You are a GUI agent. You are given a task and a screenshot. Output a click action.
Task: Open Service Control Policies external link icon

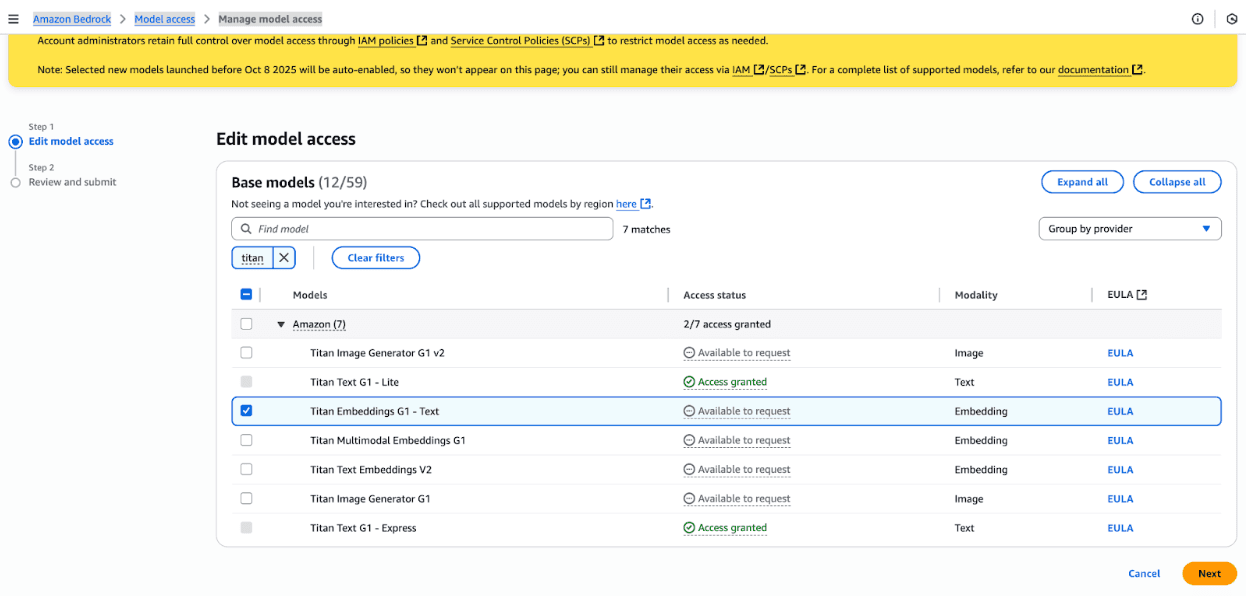click(x=599, y=40)
